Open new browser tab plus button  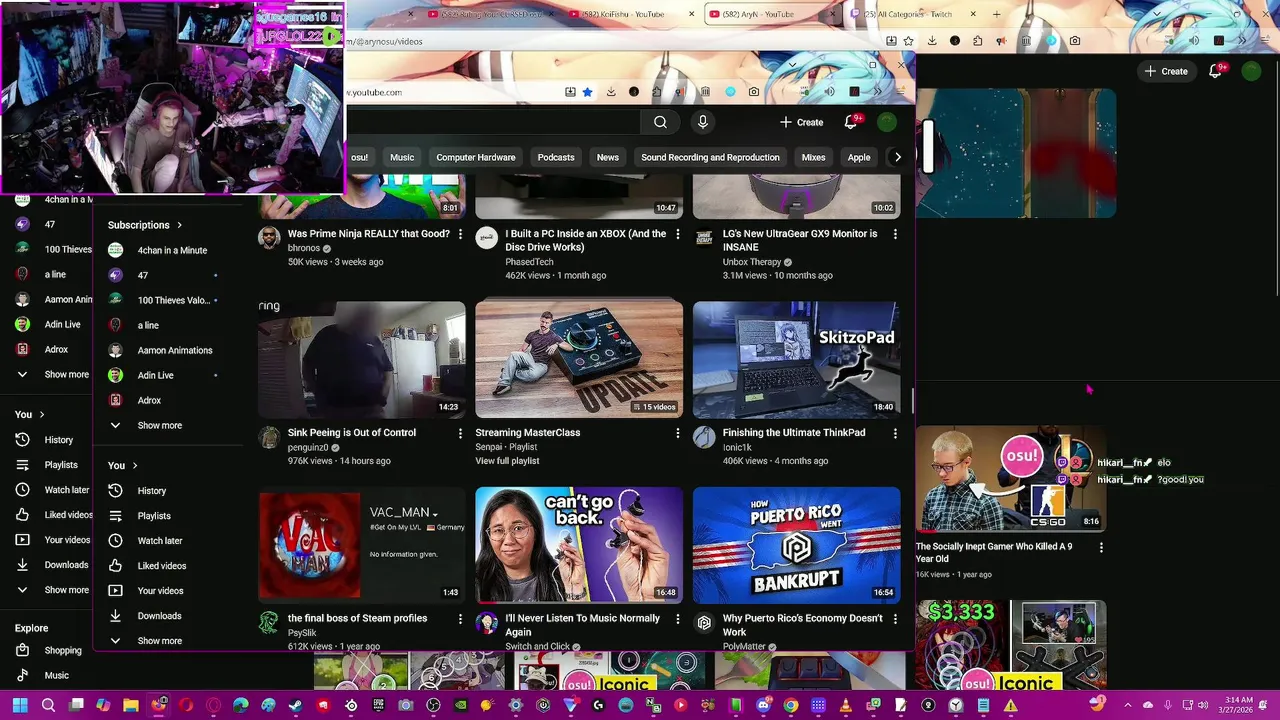pos(996,14)
